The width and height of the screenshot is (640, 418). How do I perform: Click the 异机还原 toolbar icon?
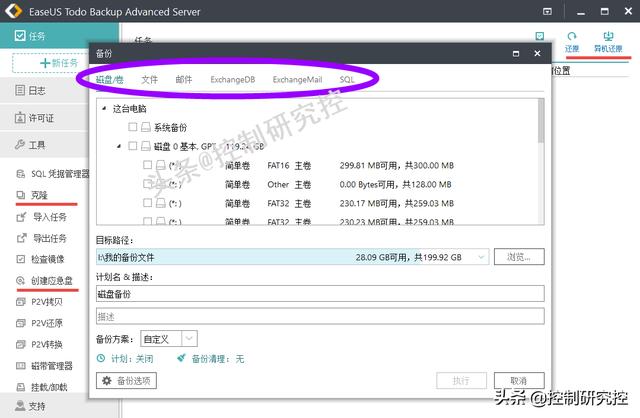[x=608, y=42]
